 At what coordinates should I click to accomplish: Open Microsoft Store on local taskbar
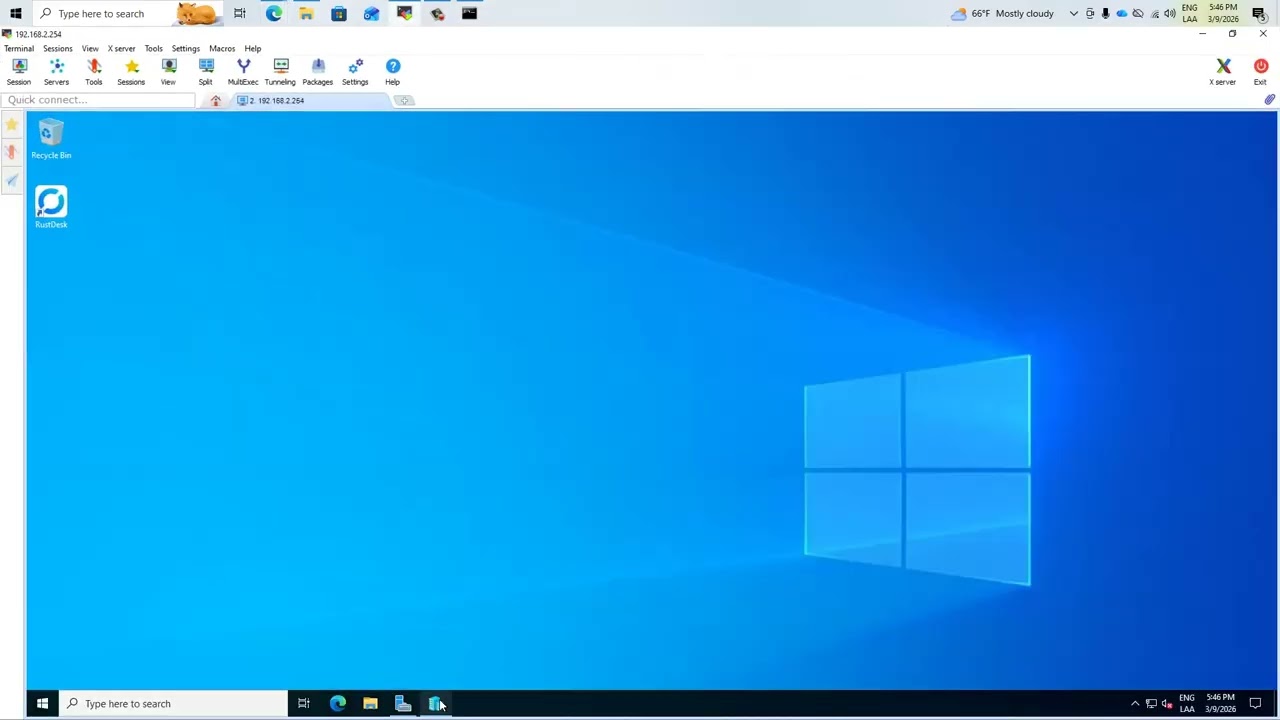pyautogui.click(x=339, y=13)
